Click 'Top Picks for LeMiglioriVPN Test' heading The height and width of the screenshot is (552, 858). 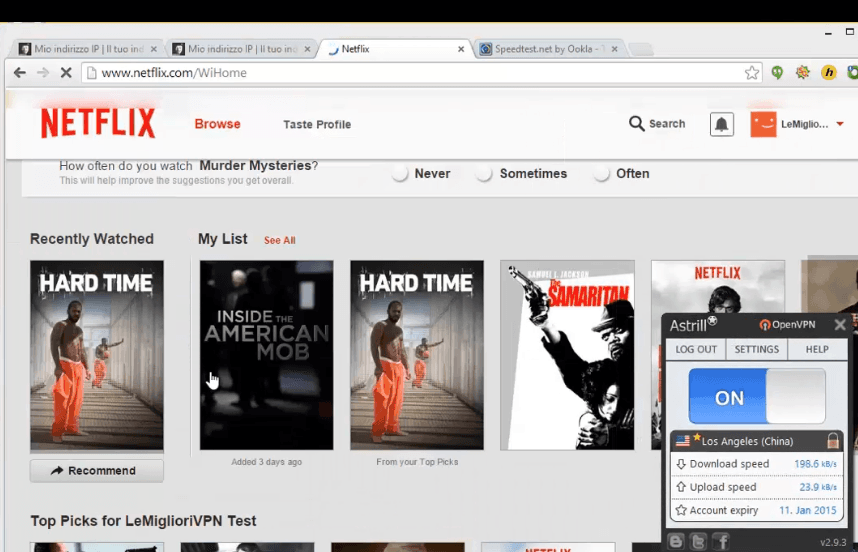[143, 520]
